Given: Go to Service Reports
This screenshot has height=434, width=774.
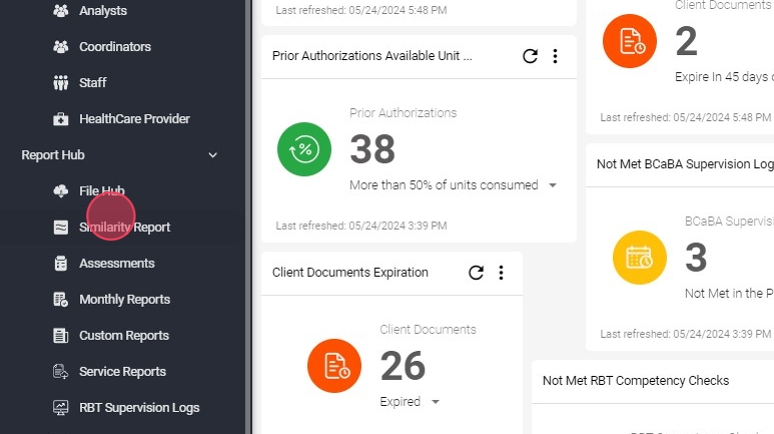Looking at the screenshot, I should tap(122, 371).
